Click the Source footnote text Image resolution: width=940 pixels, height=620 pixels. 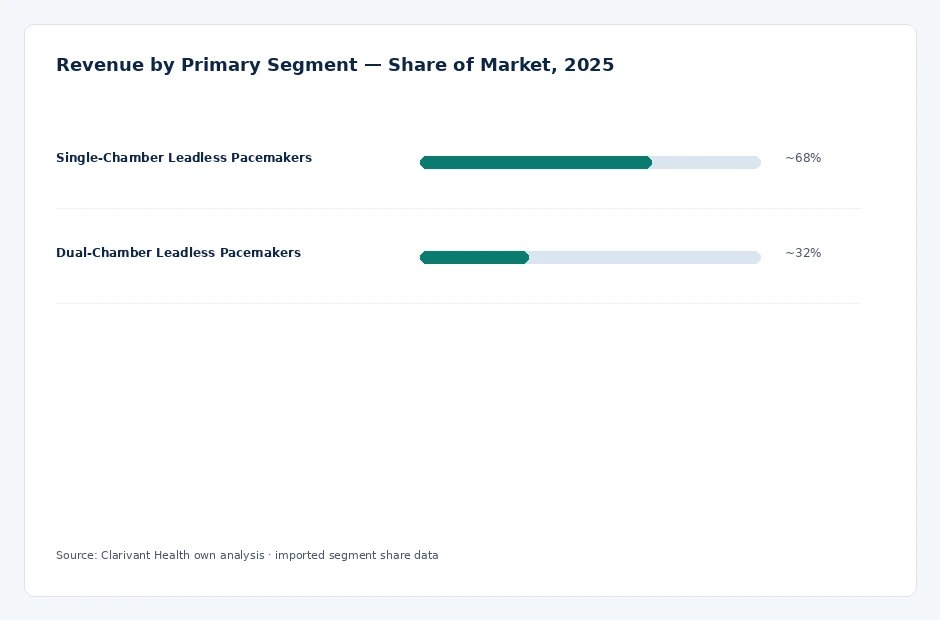tap(247, 555)
